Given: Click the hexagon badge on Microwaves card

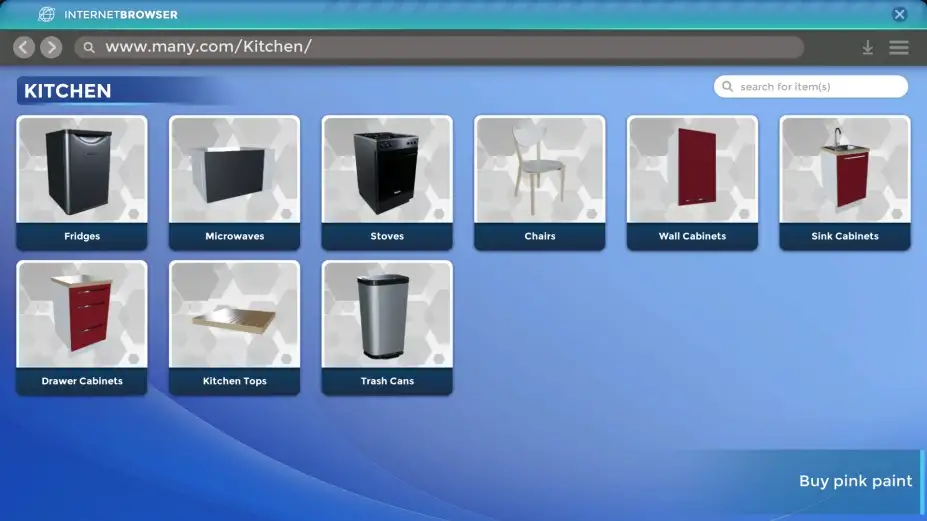Looking at the screenshot, I should tap(287, 213).
